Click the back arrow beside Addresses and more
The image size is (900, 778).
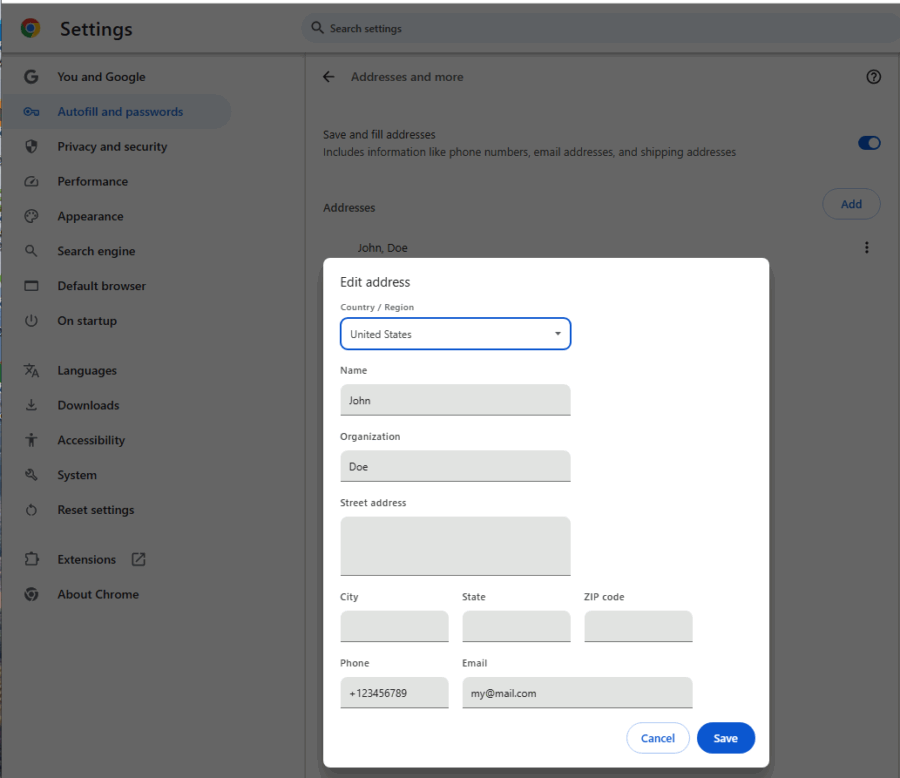328,77
